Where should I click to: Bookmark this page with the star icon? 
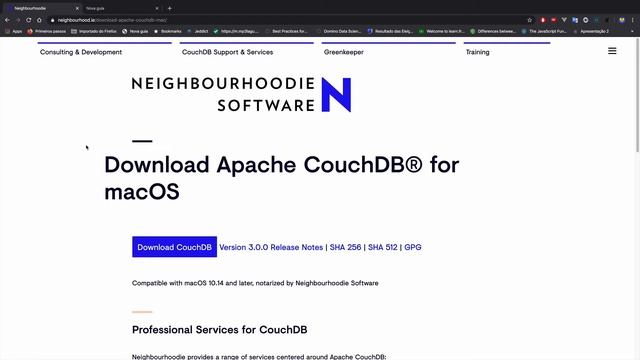pos(530,20)
